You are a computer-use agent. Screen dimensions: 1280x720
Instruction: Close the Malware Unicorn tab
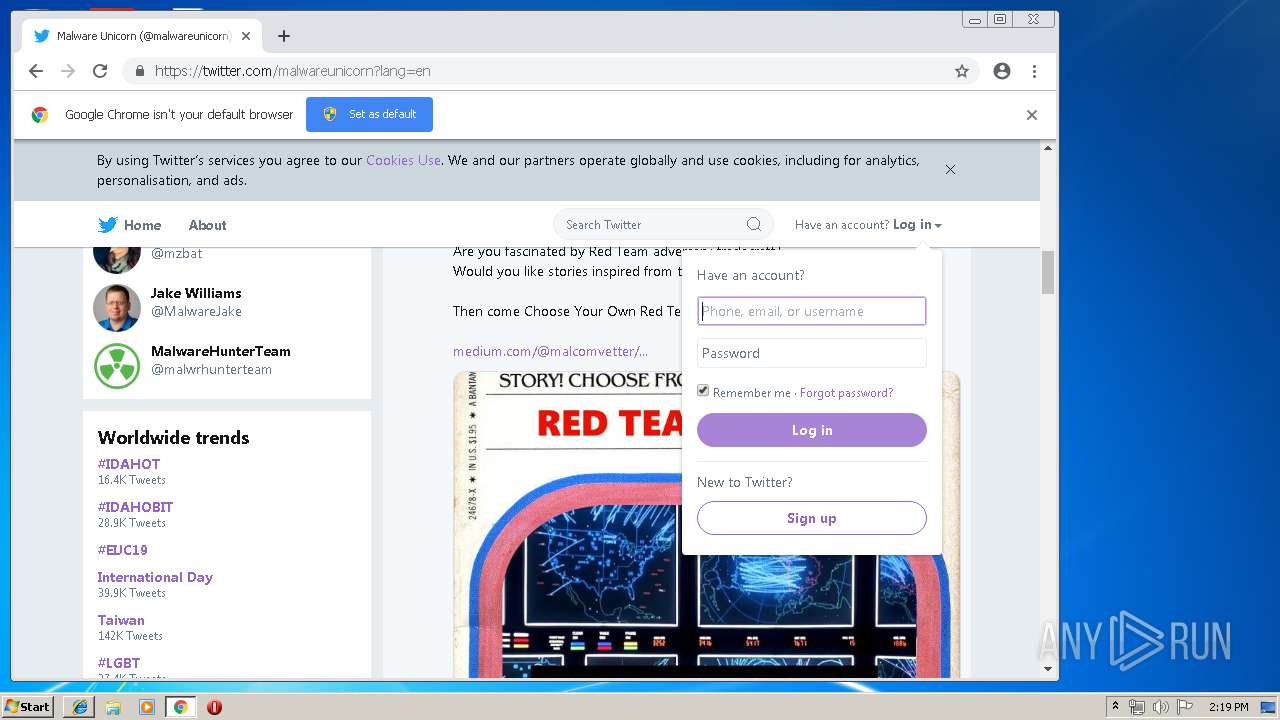246,36
